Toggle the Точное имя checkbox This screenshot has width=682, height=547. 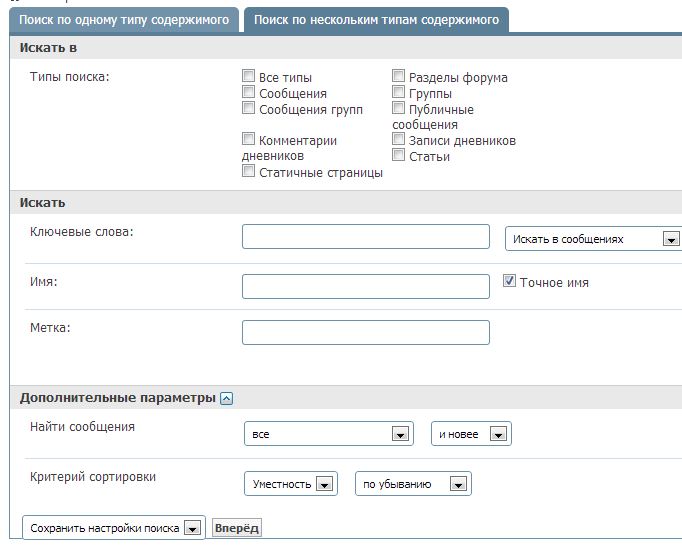[509, 281]
